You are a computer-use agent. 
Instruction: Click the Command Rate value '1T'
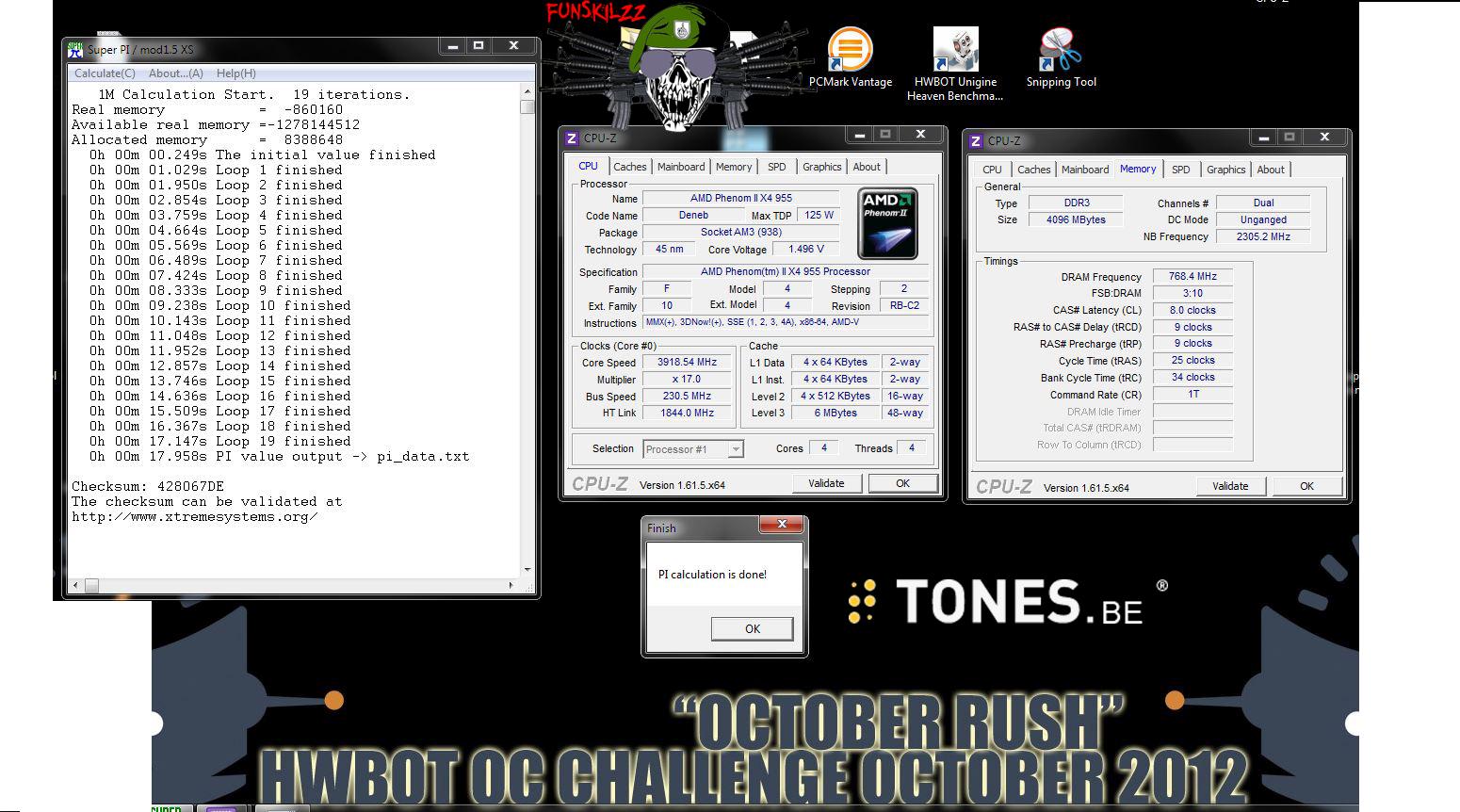coord(1192,395)
